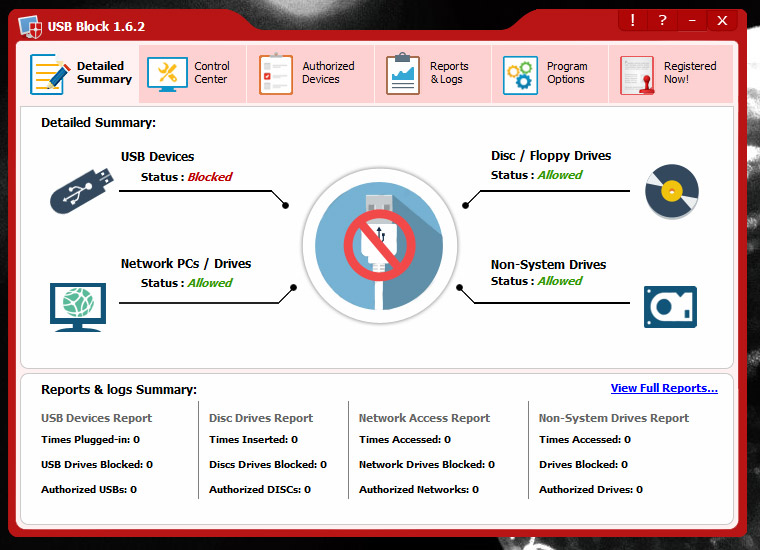Open the View Full Reports link
Image resolution: width=760 pixels, height=550 pixels.
click(664, 388)
